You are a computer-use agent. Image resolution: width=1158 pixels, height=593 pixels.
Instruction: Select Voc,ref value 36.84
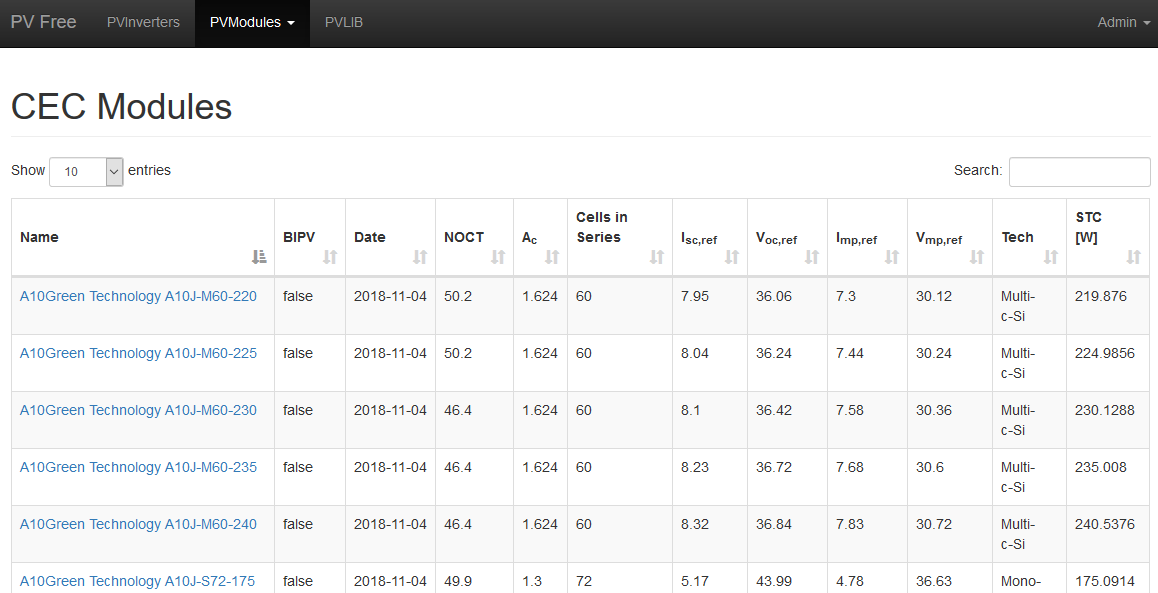pos(773,524)
